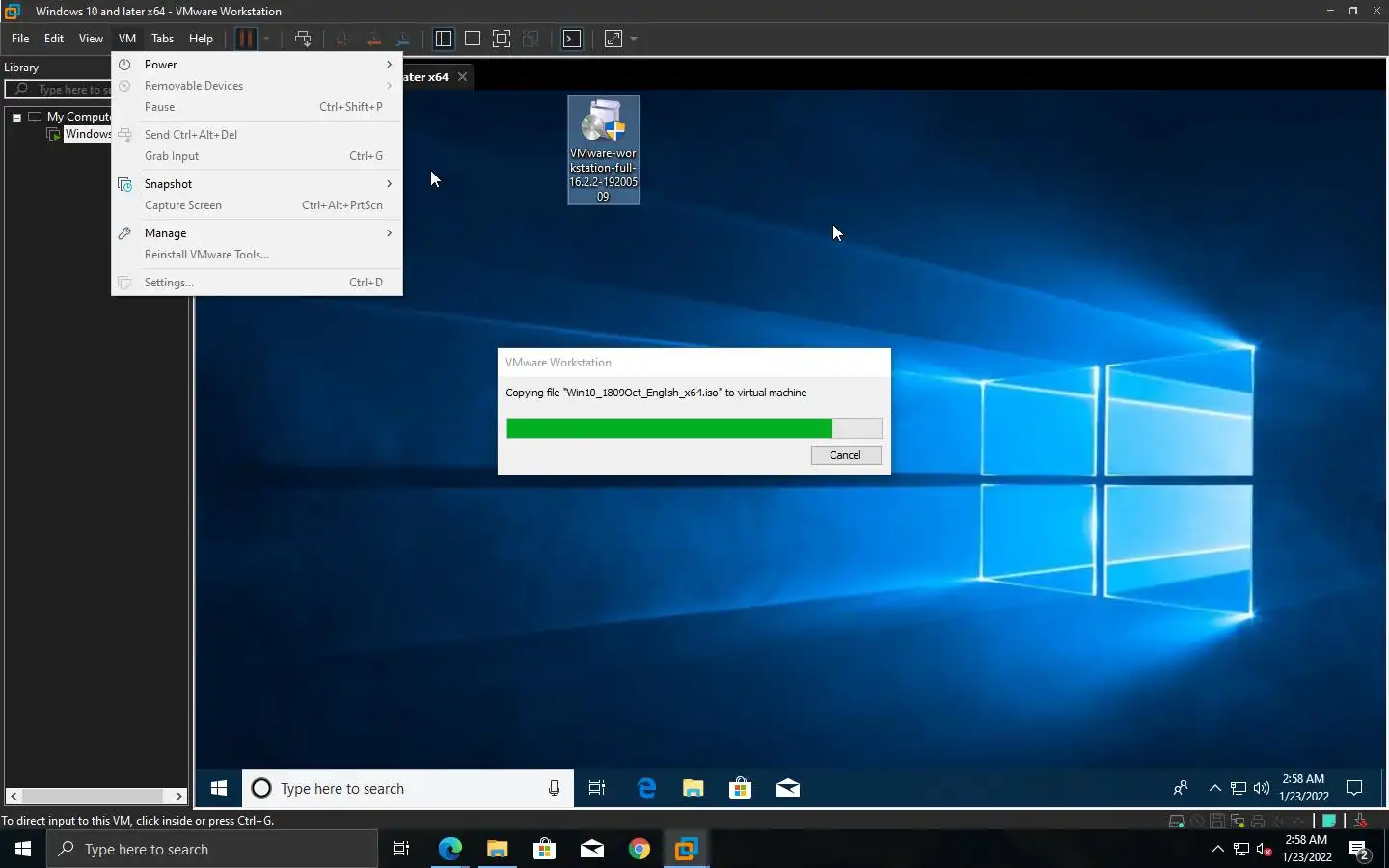This screenshot has width=1389, height=868.
Task: Collapse the My Computer tree node
Action: [x=16, y=117]
